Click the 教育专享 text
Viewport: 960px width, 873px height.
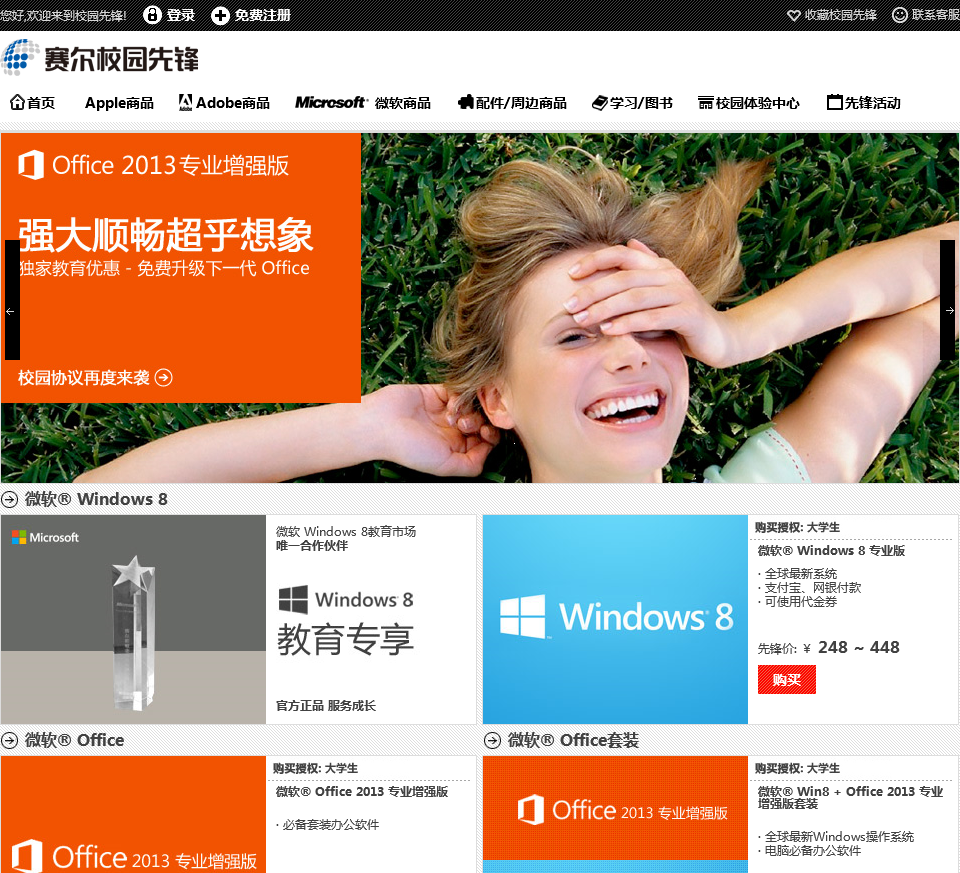tap(346, 640)
